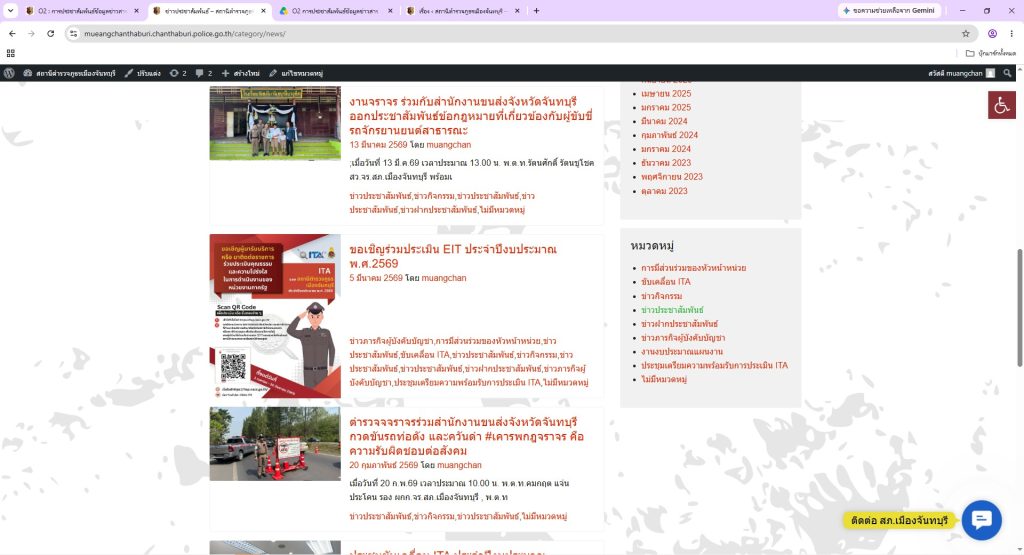Open the ขับเคลื่อน ITA category
Screen dimensions: 1024x555
(665, 281)
